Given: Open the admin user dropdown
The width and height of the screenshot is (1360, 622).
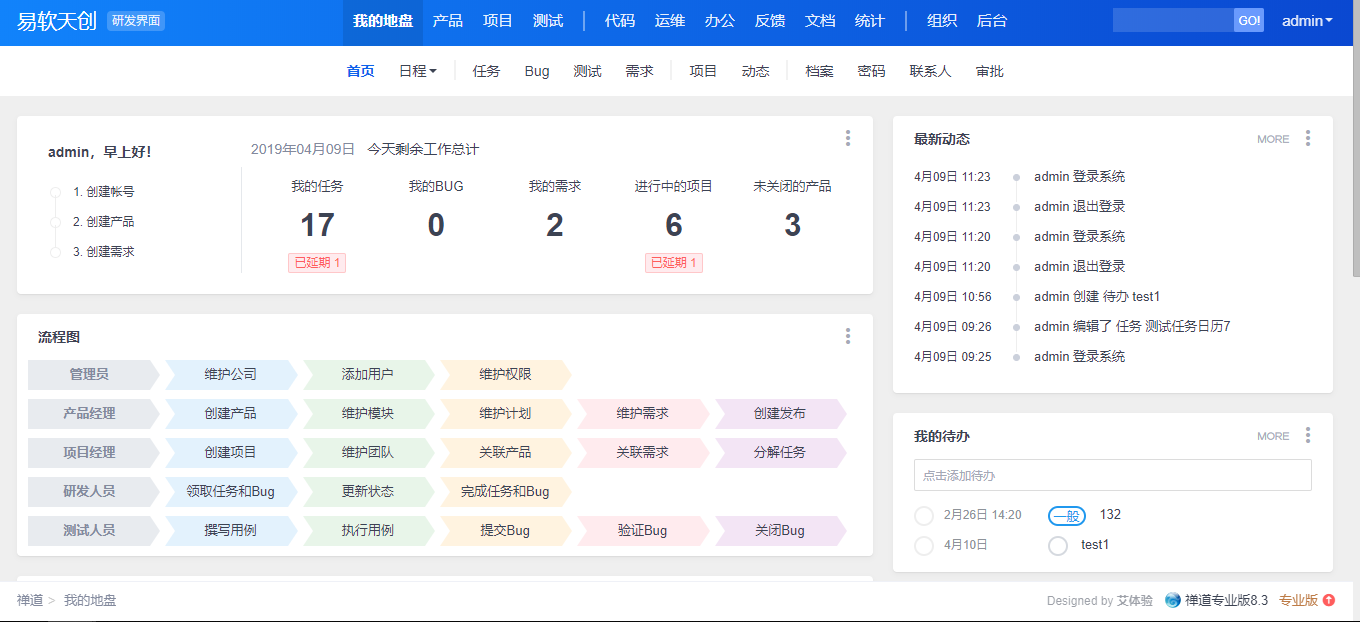Looking at the screenshot, I should pyautogui.click(x=1307, y=21).
